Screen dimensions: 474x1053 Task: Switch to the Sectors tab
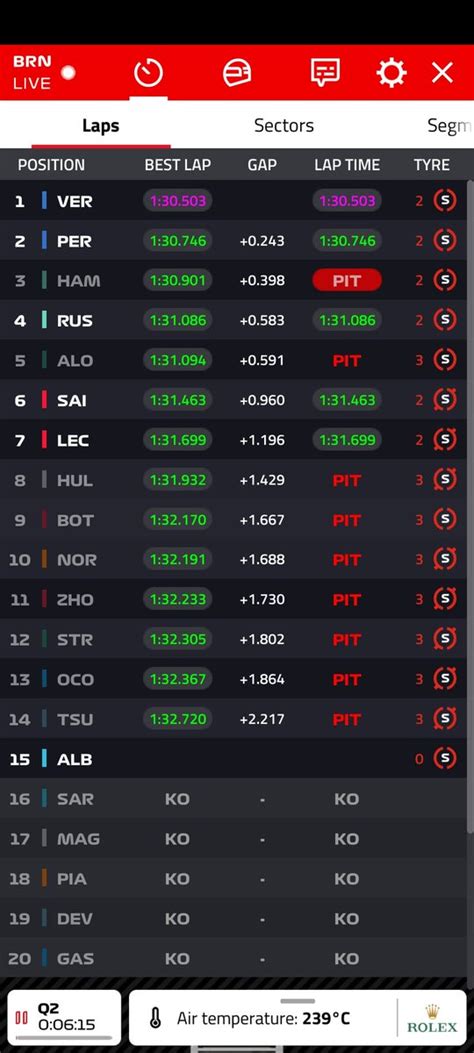tap(283, 126)
